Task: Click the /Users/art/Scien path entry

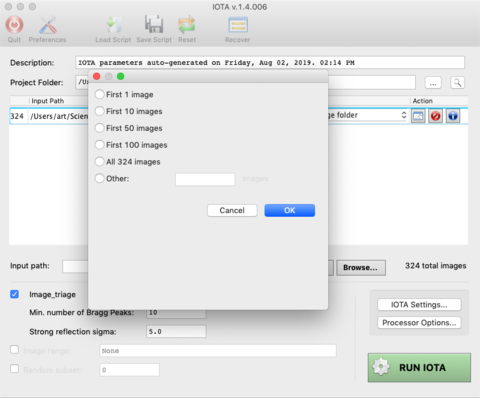Action: click(59, 116)
